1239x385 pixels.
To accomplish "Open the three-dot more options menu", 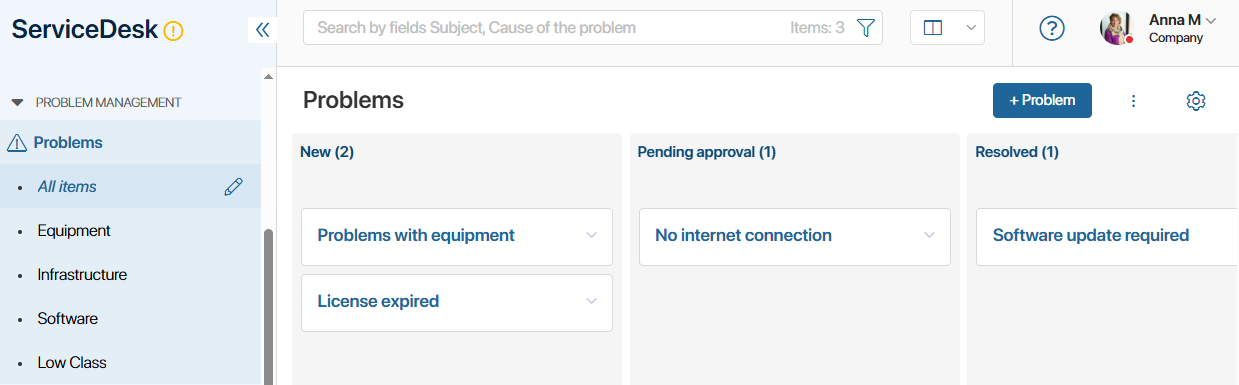I will [x=1133, y=100].
